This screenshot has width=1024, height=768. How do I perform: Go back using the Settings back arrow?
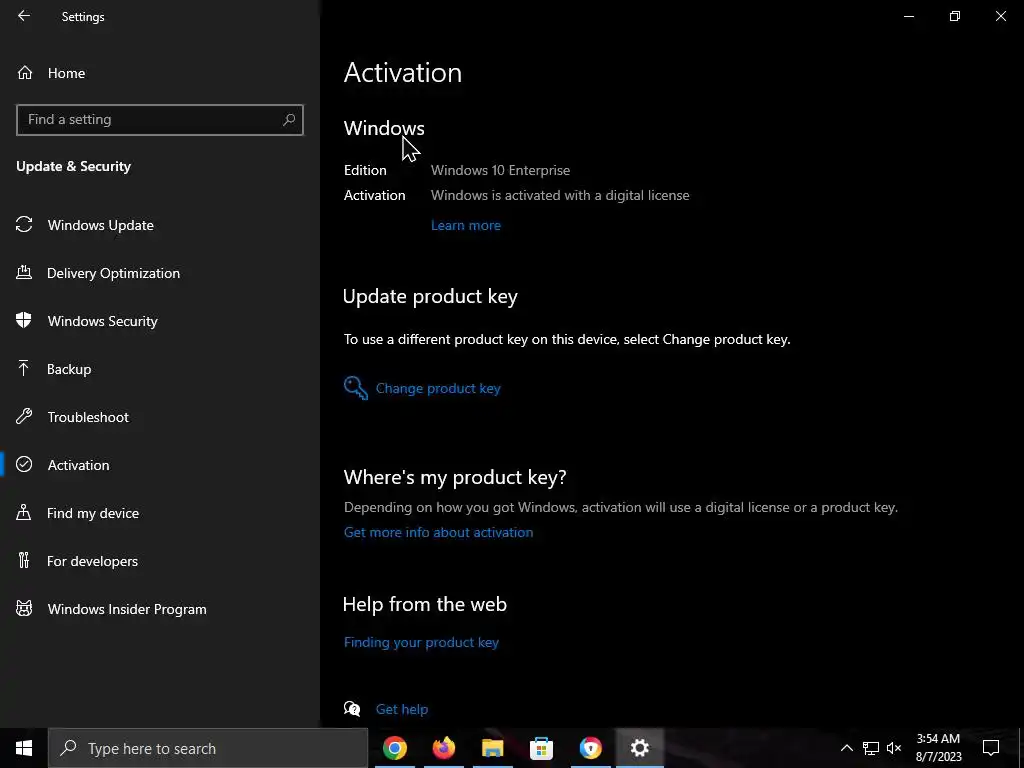pyautogui.click(x=24, y=16)
